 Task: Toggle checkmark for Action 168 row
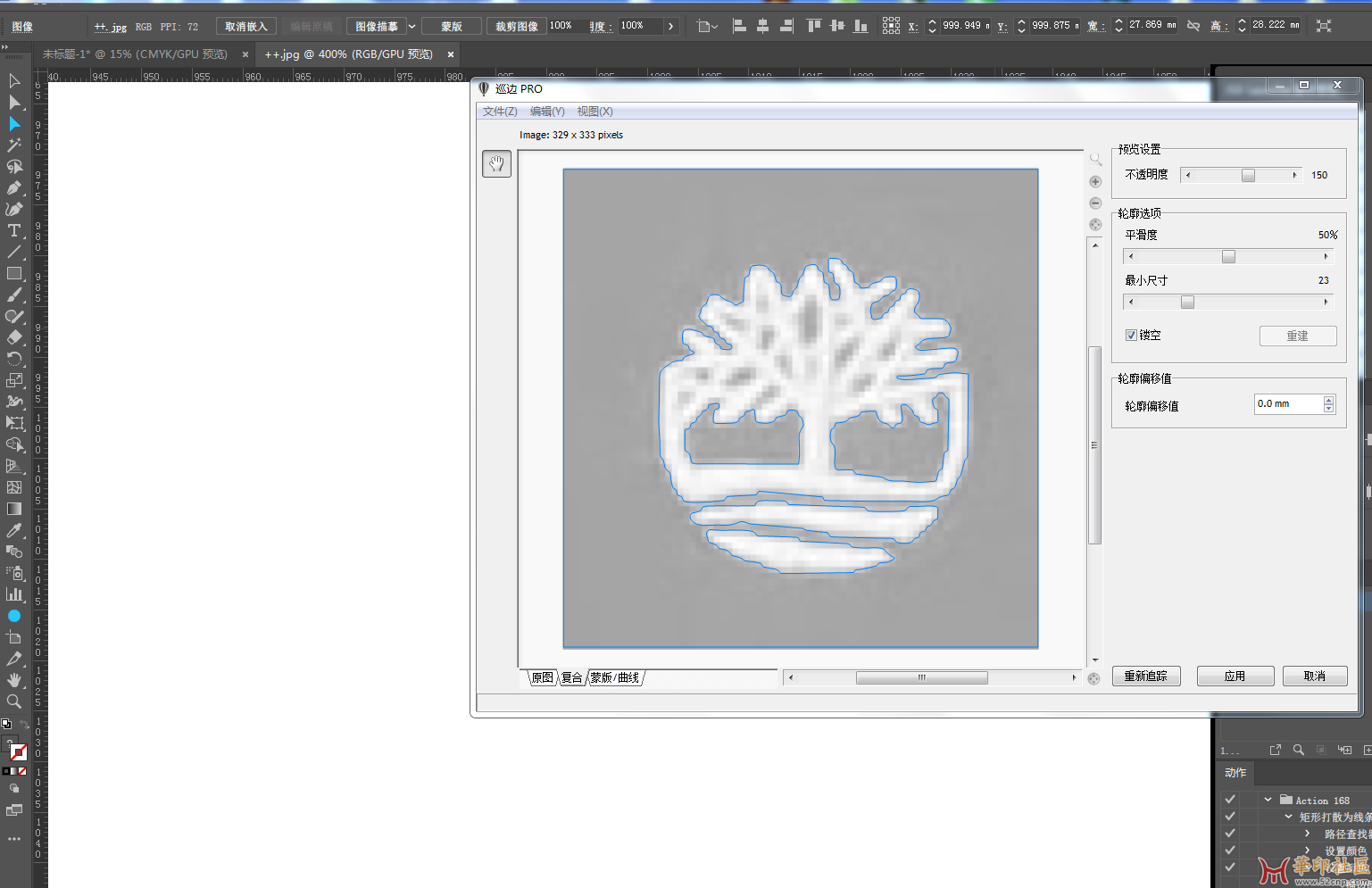1230,801
